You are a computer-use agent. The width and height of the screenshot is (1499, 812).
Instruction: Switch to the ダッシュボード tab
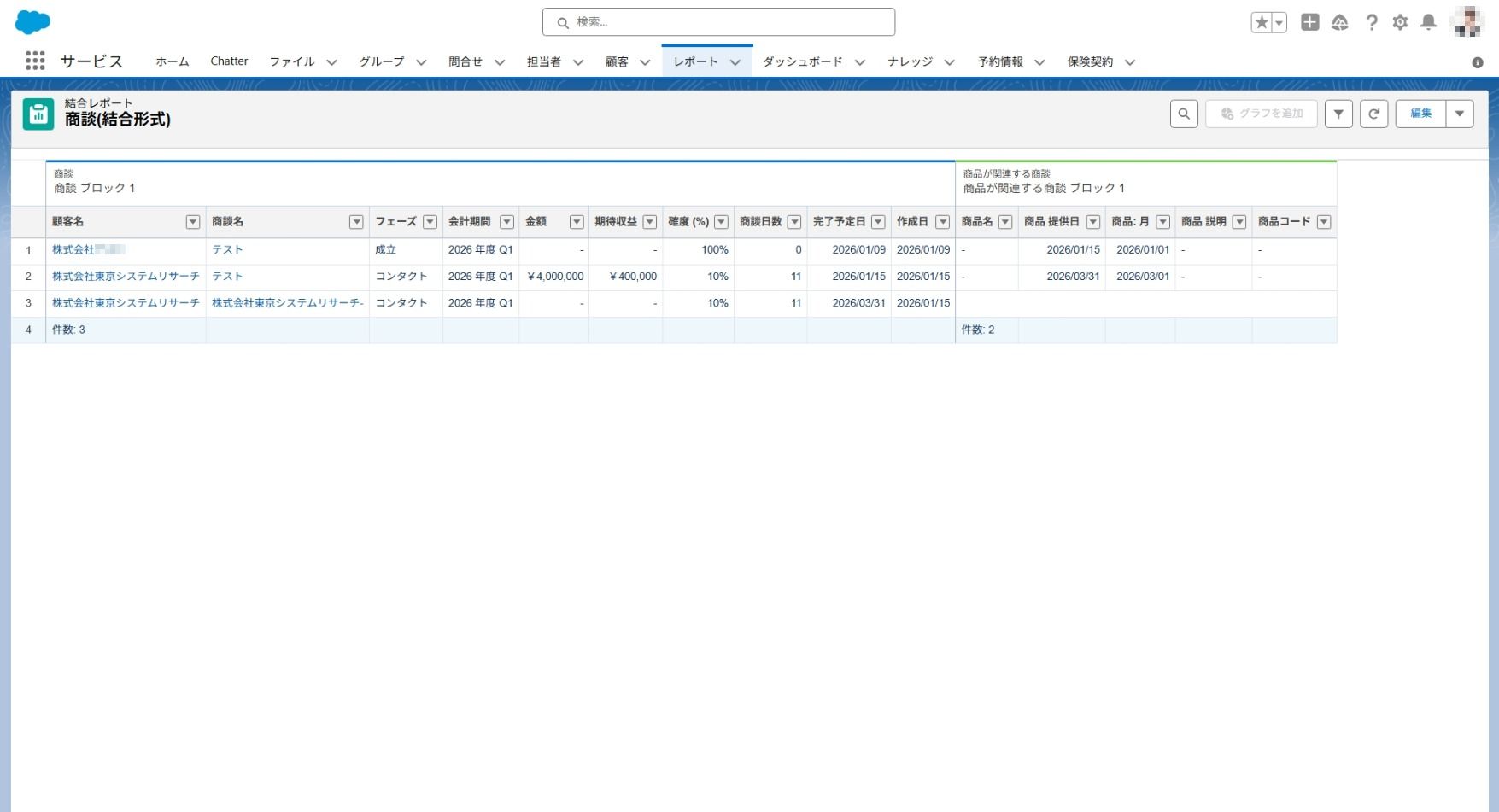pyautogui.click(x=802, y=61)
